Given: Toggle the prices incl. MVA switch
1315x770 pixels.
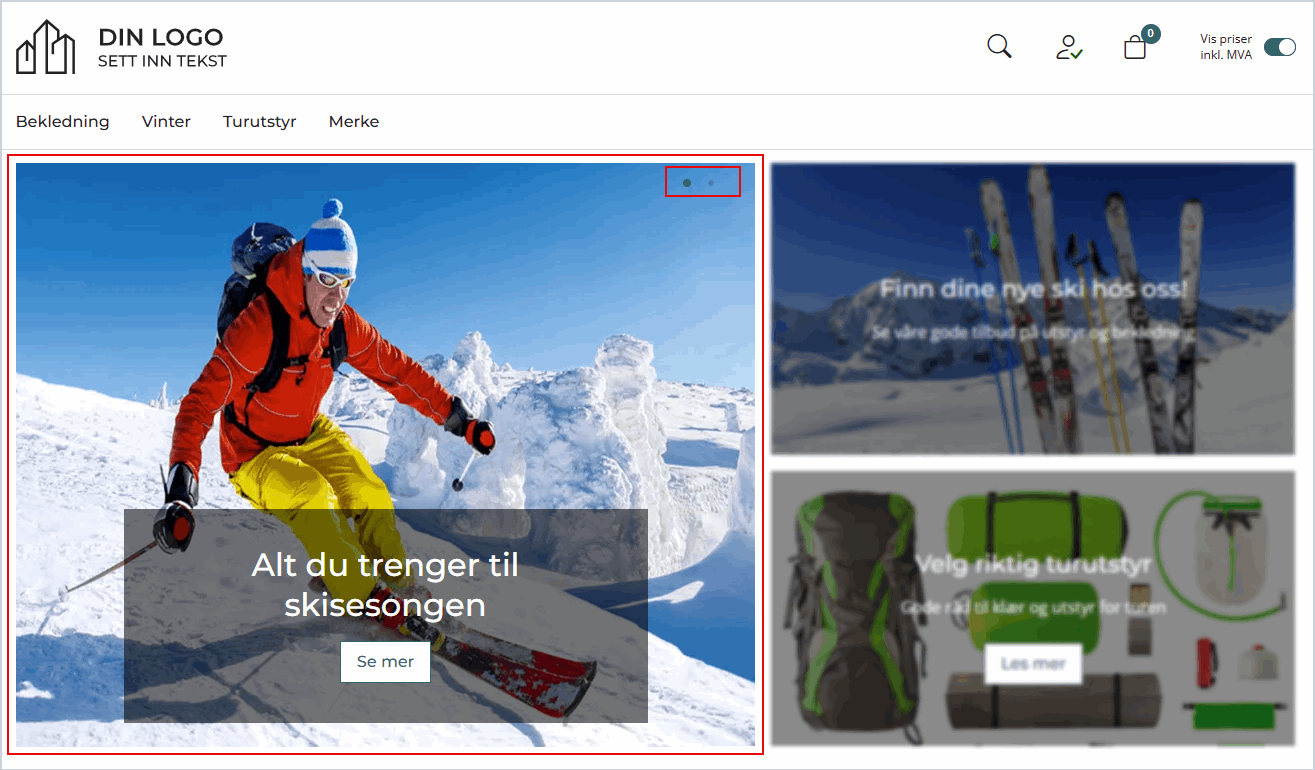Looking at the screenshot, I should click(x=1279, y=47).
